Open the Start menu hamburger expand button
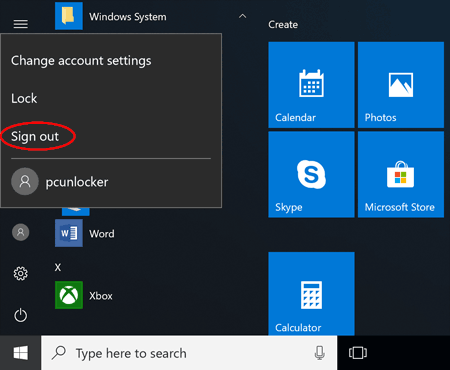450x370 pixels. [x=21, y=24]
